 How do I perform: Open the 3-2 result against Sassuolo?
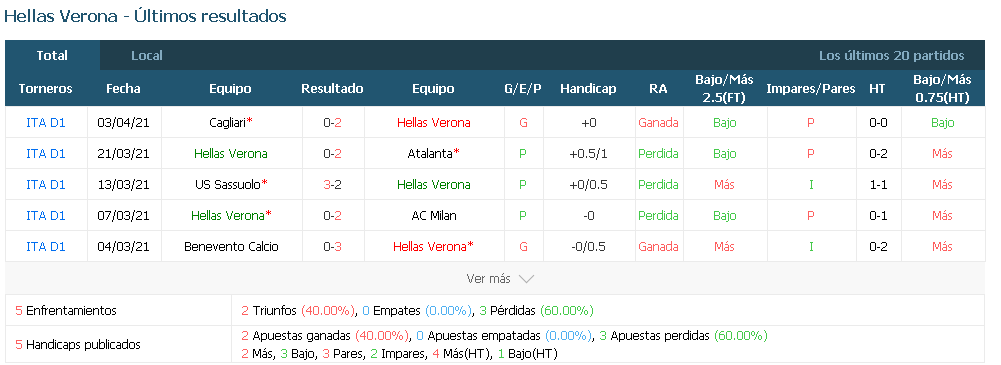(333, 184)
